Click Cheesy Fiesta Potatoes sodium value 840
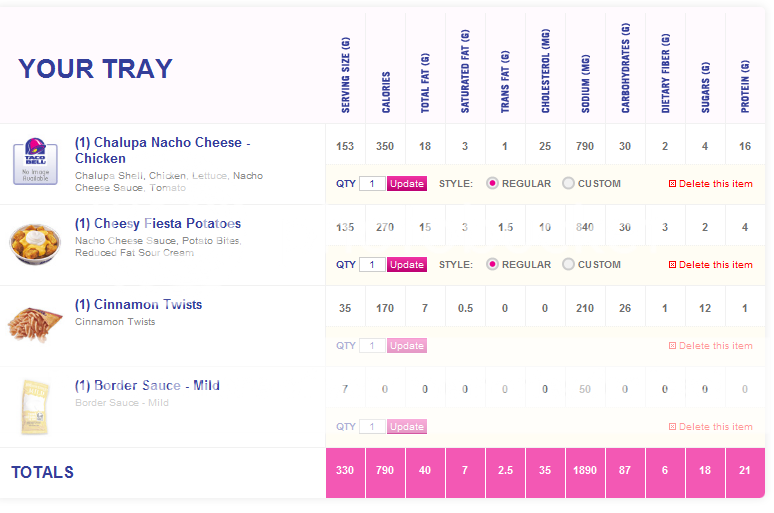The height and width of the screenshot is (513, 774). (585, 227)
